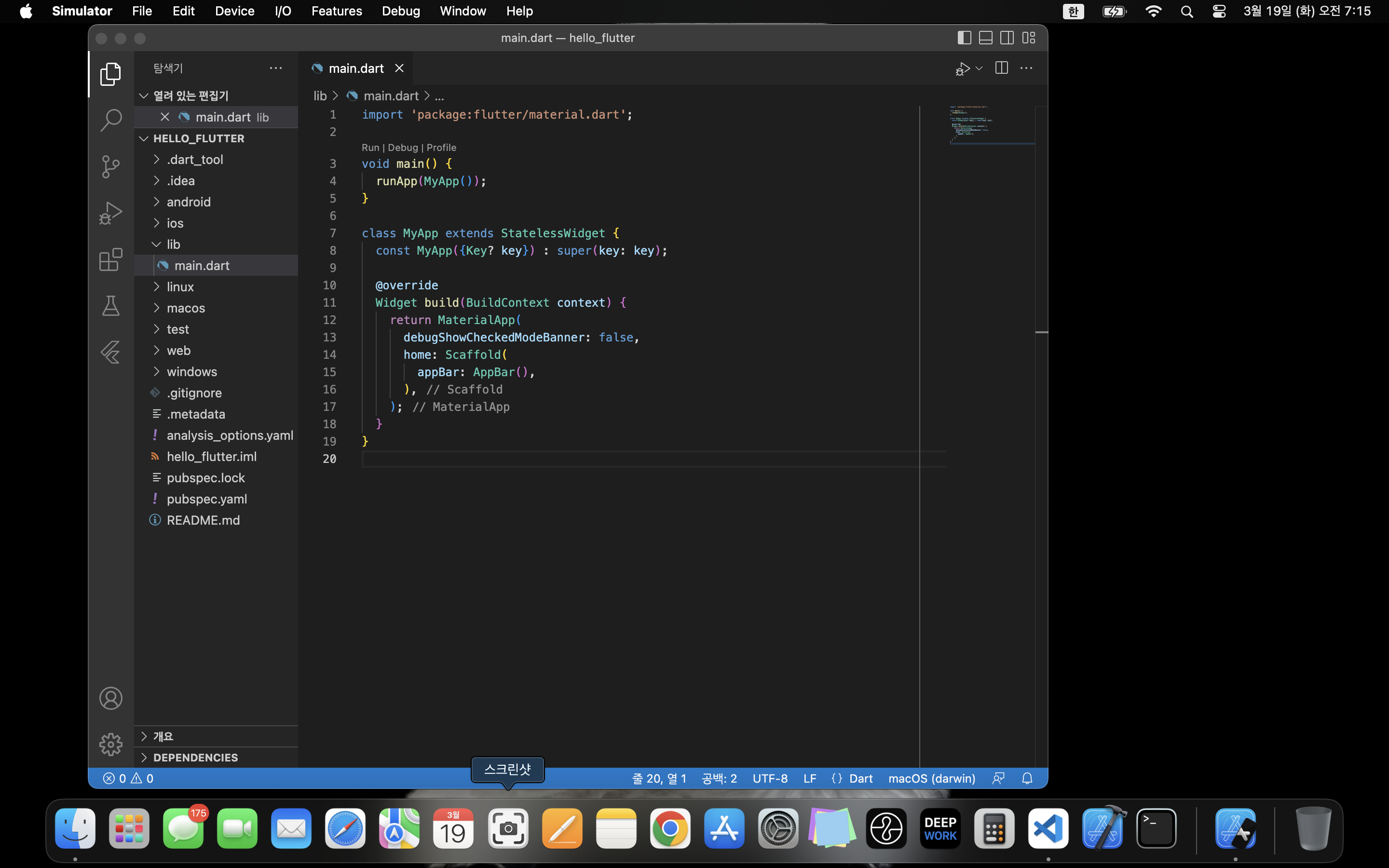1389x868 pixels.
Task: Open Terminal from the Dock
Action: tap(1156, 828)
